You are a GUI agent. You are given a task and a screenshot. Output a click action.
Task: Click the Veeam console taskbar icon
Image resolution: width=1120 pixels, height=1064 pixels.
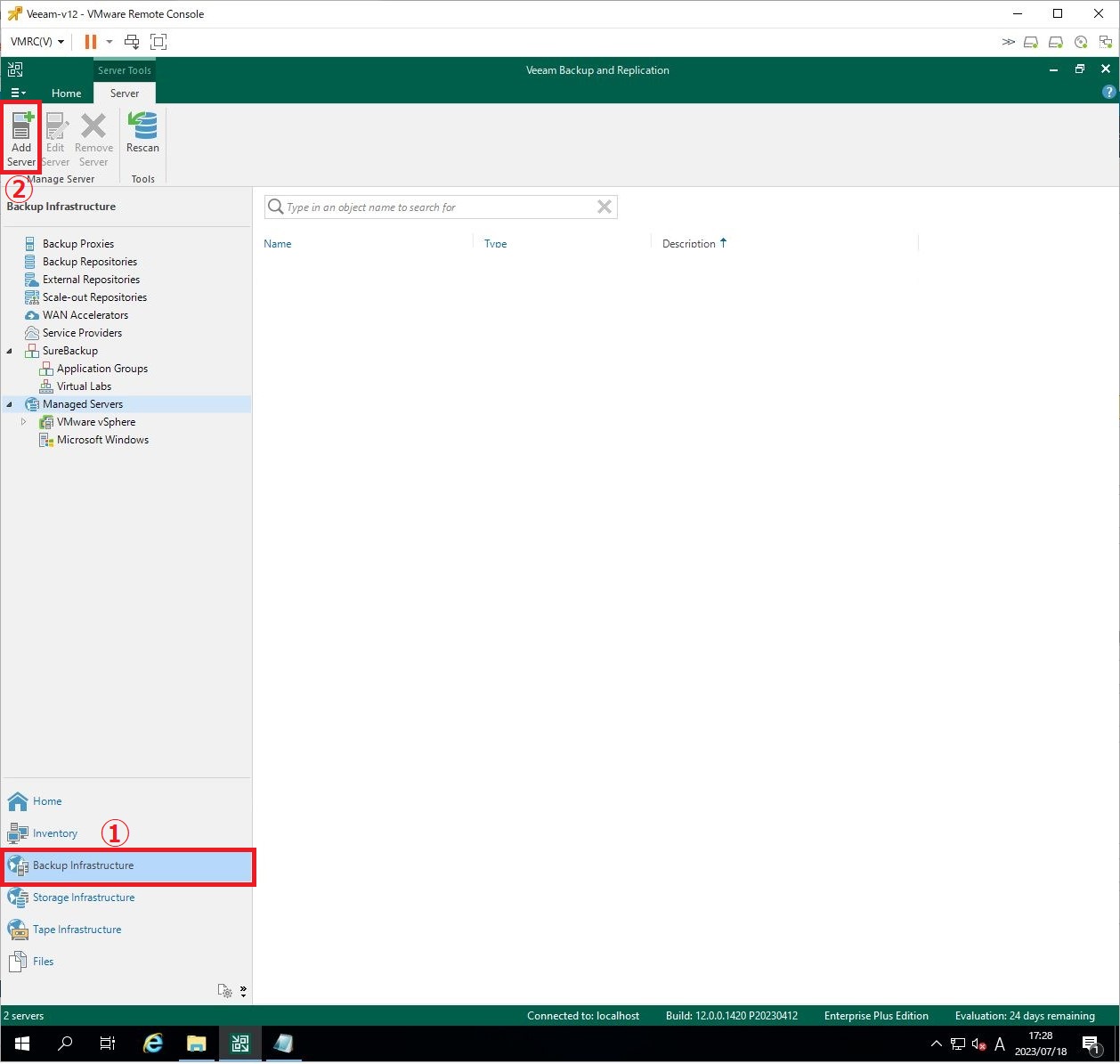coord(239,1044)
